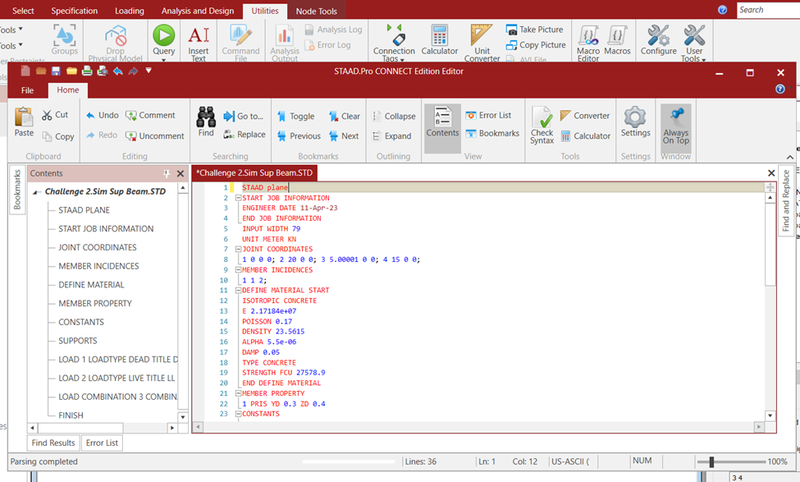Image resolution: width=800 pixels, height=482 pixels.
Task: Collapse the DEFINE MATERIAL START block
Action: 238,290
